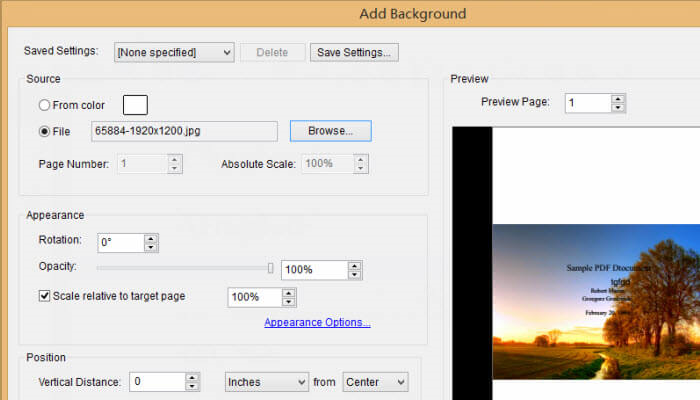
Task: Click the Browse button
Action: click(x=330, y=131)
